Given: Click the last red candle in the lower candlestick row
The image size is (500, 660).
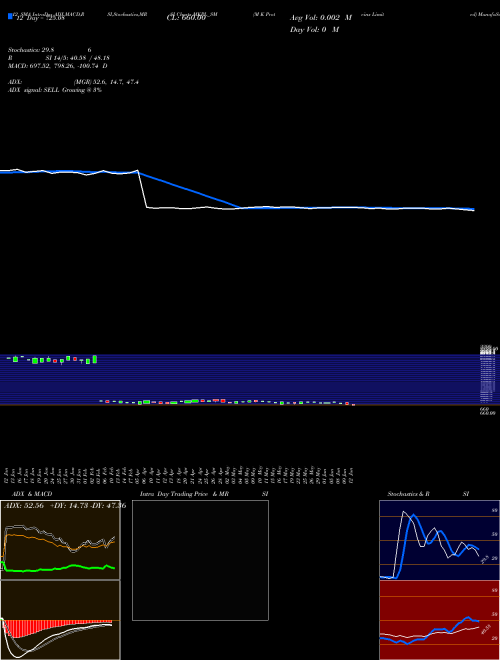Looking at the screenshot, I should tap(354, 405).
